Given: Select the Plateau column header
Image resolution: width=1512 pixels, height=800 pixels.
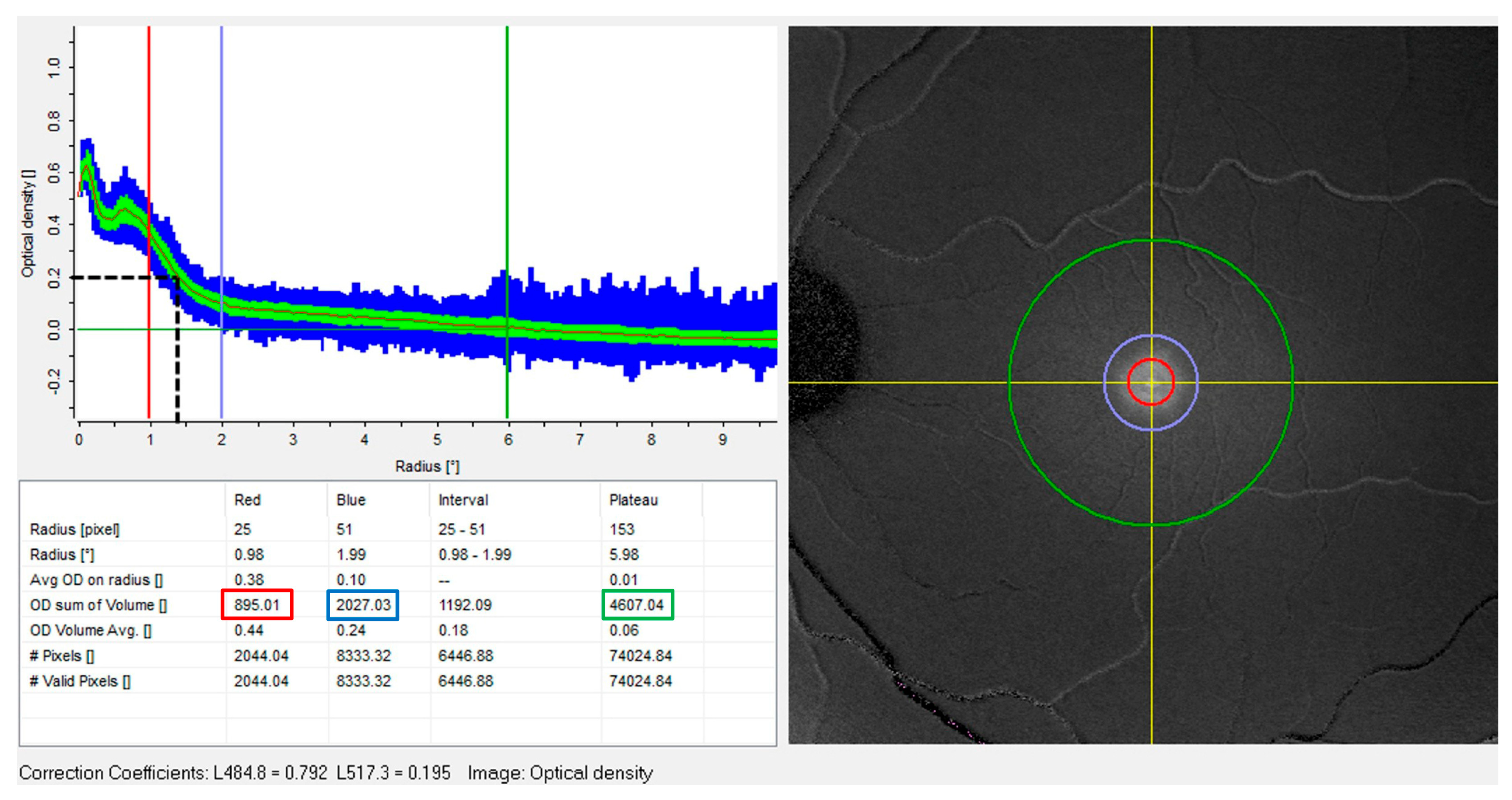Looking at the screenshot, I should tap(633, 500).
